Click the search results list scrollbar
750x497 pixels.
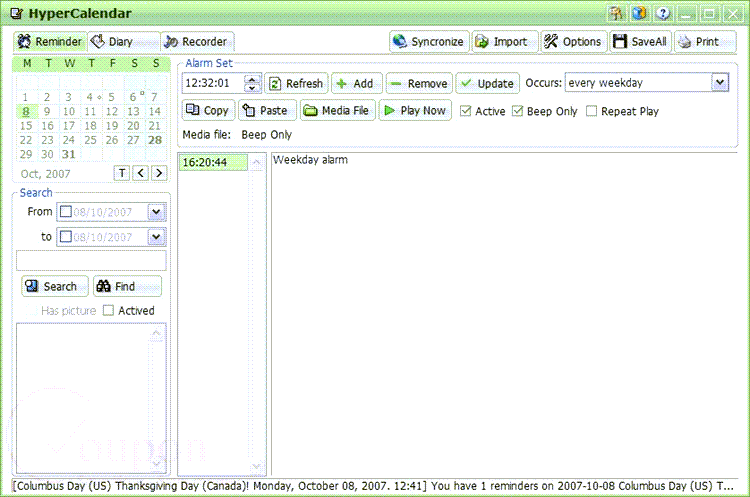click(x=156, y=398)
